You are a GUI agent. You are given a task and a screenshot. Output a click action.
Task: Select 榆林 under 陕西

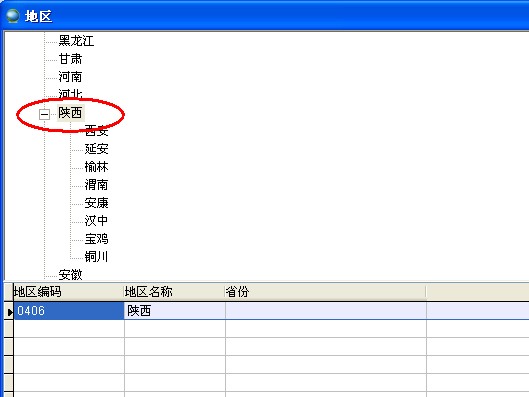pos(96,167)
